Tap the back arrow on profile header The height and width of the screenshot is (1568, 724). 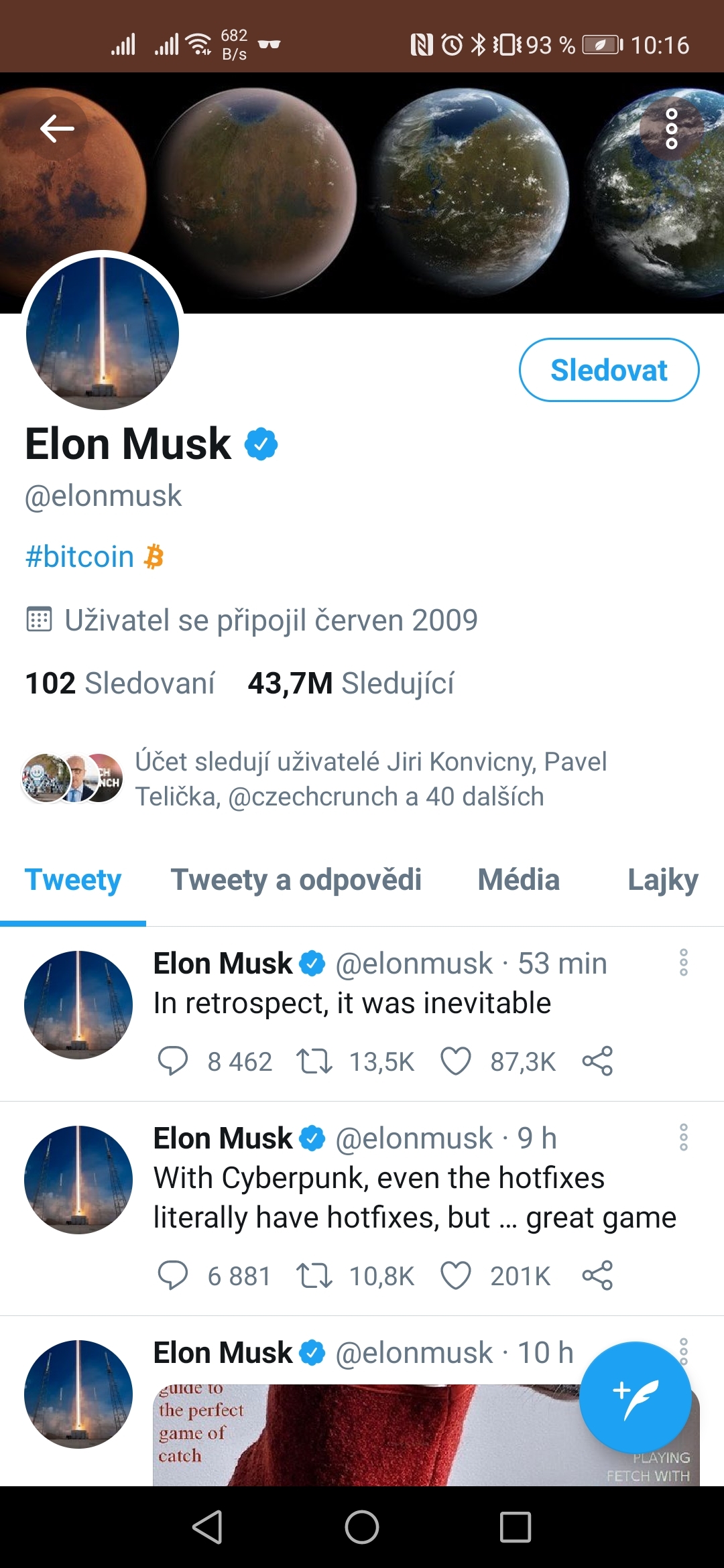[x=57, y=128]
